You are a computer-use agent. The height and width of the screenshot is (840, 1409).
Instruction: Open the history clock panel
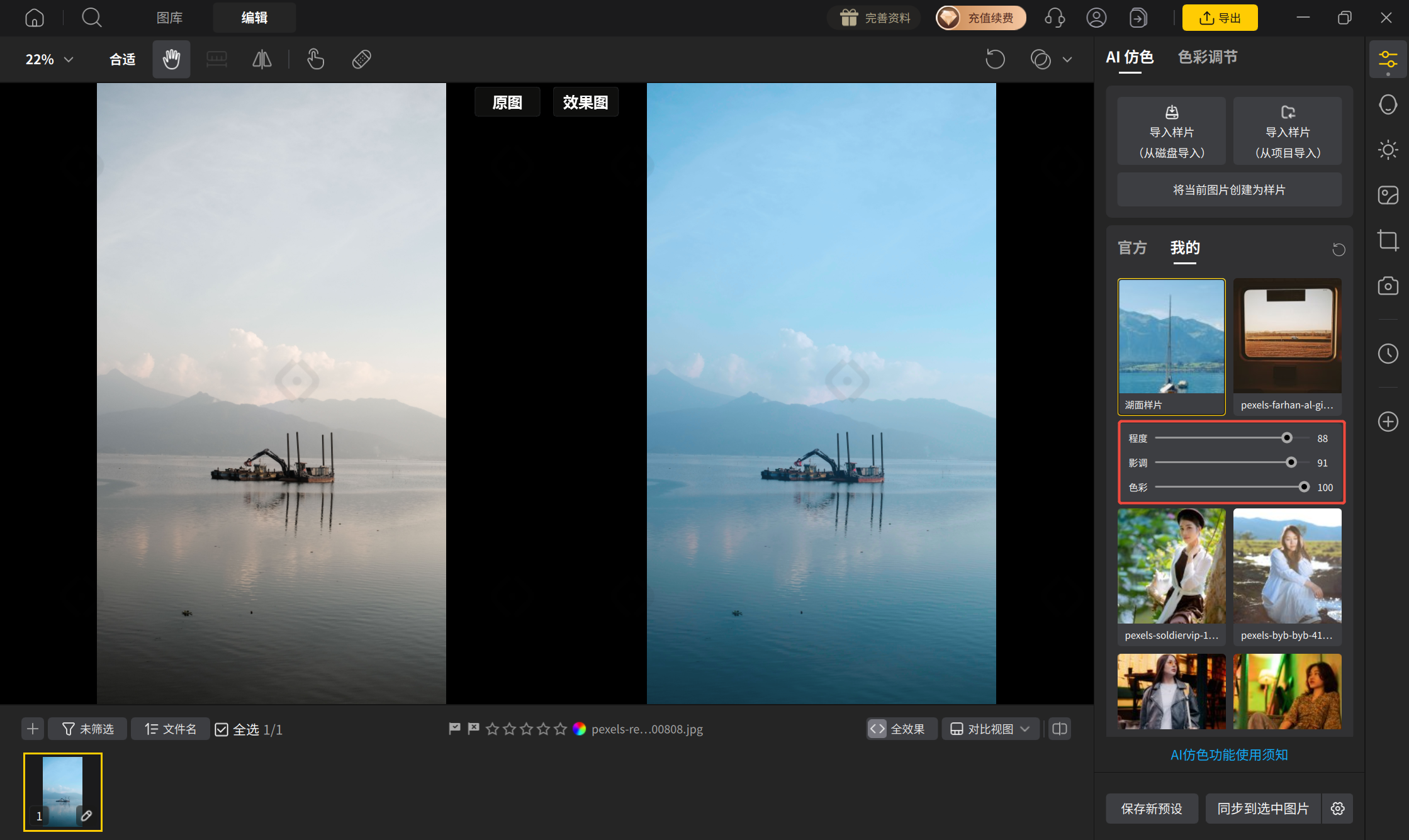click(x=1388, y=354)
